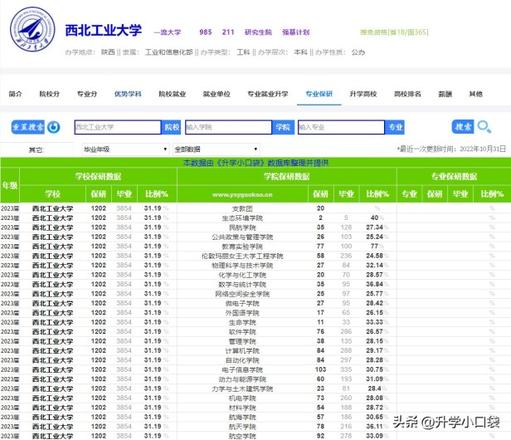Select the 公共政策与管理学院 cell
This screenshot has height=440, width=511.
(242, 237)
